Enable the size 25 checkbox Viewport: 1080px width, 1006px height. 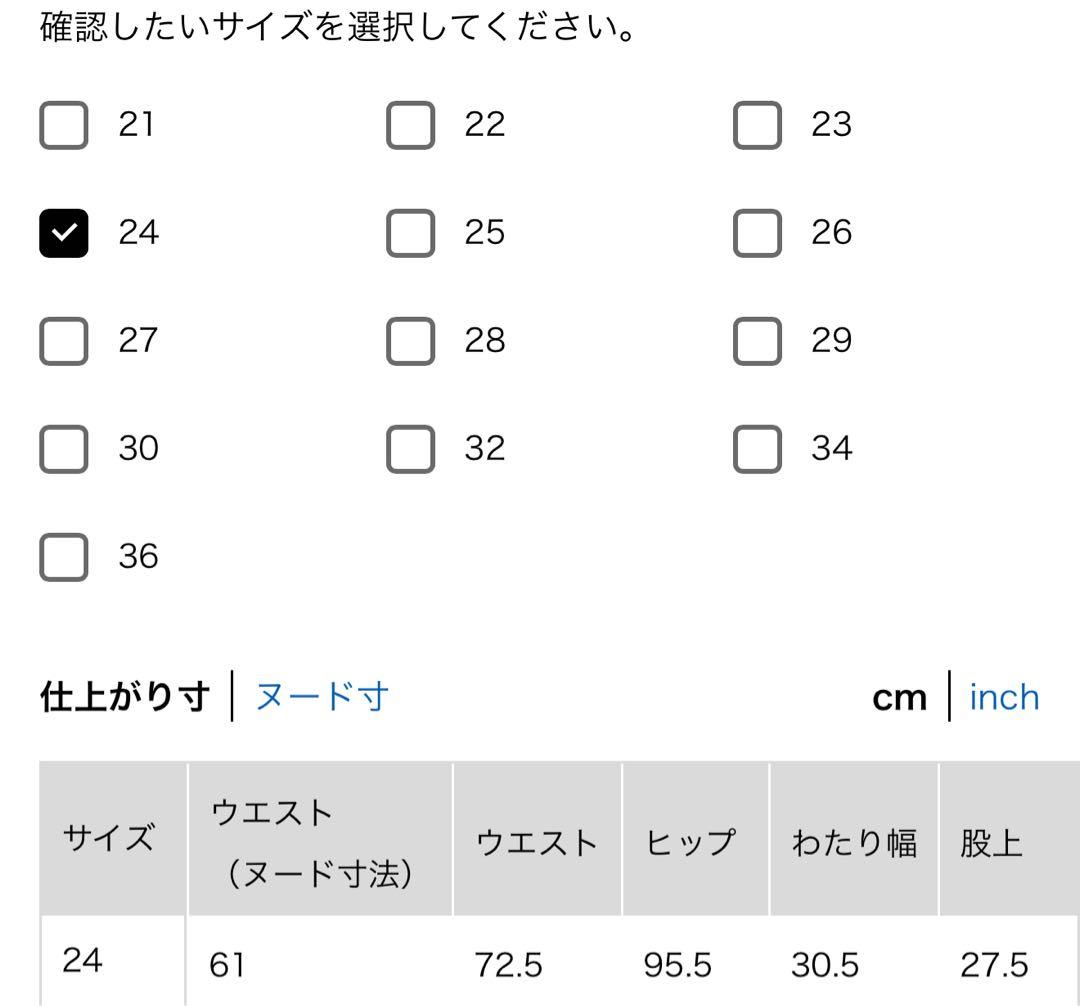(410, 233)
